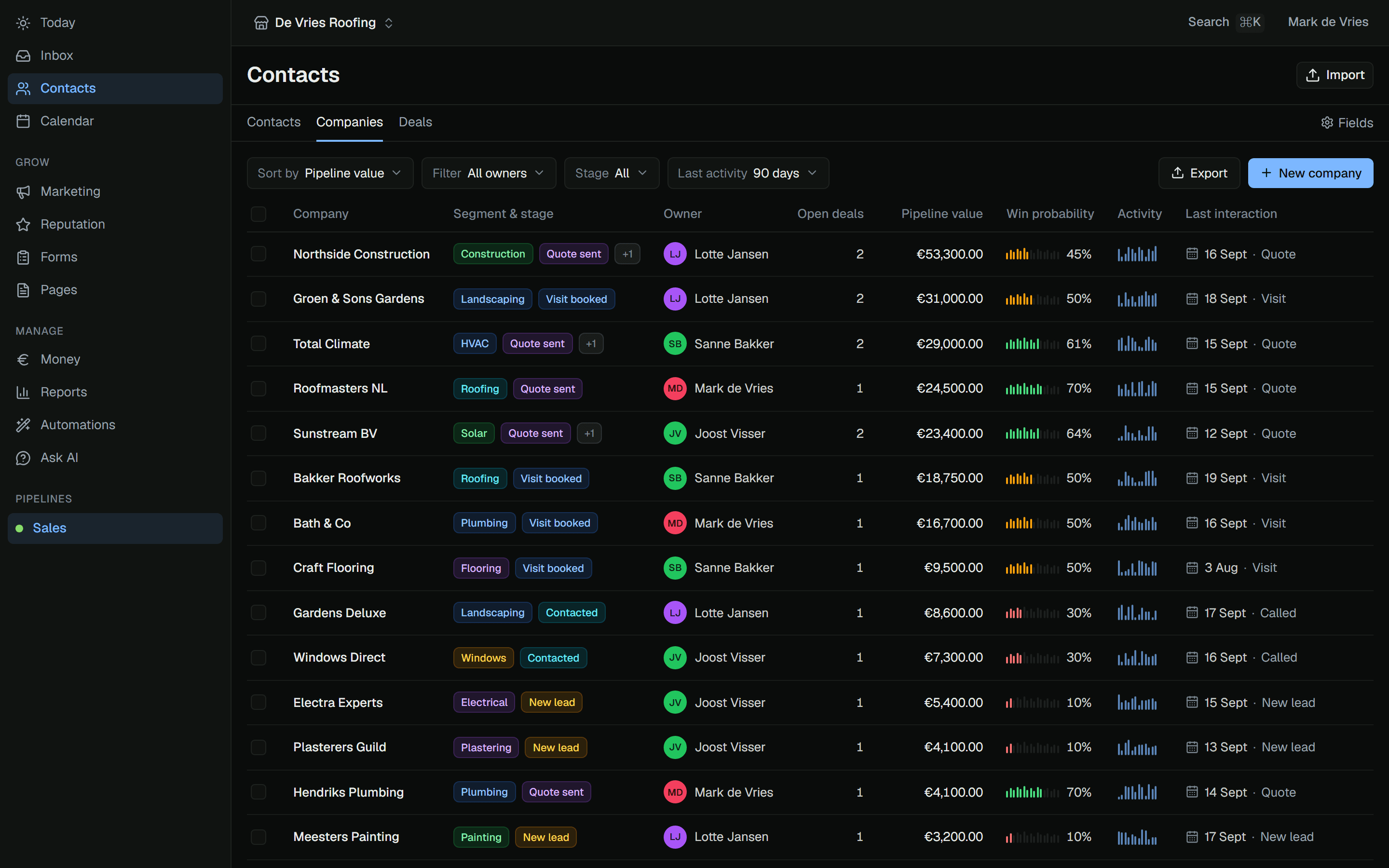Click the Calendar icon in sidebar

[23, 121]
